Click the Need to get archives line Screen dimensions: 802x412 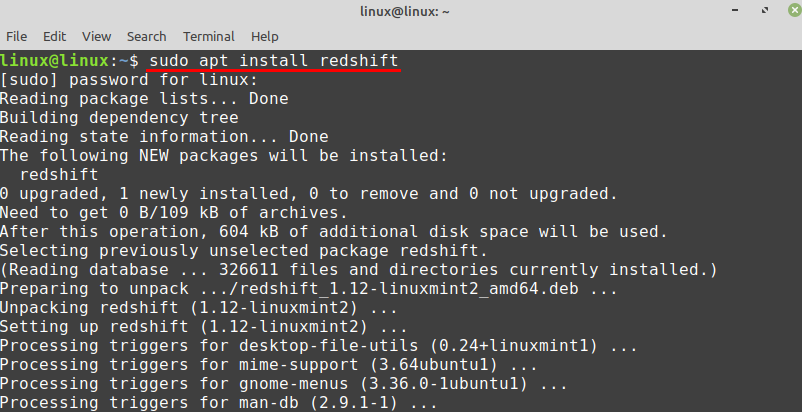[174, 213]
